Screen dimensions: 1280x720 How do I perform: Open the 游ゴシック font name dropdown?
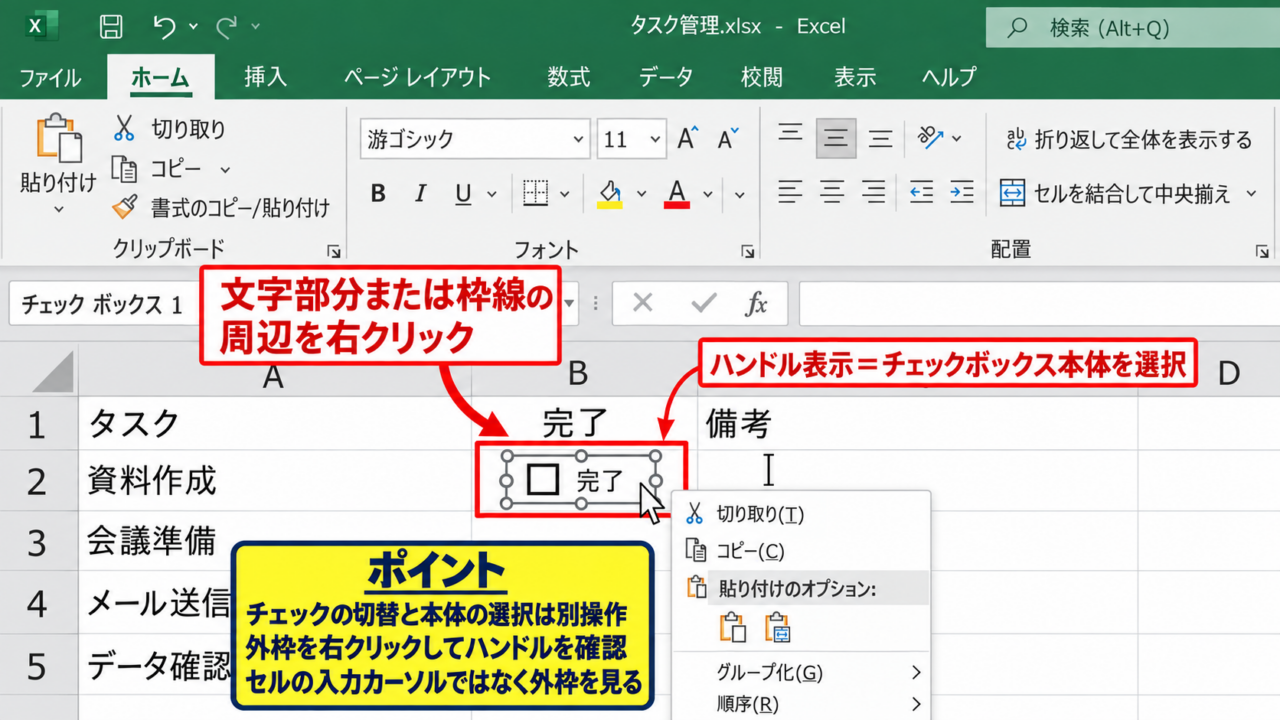tap(474, 139)
